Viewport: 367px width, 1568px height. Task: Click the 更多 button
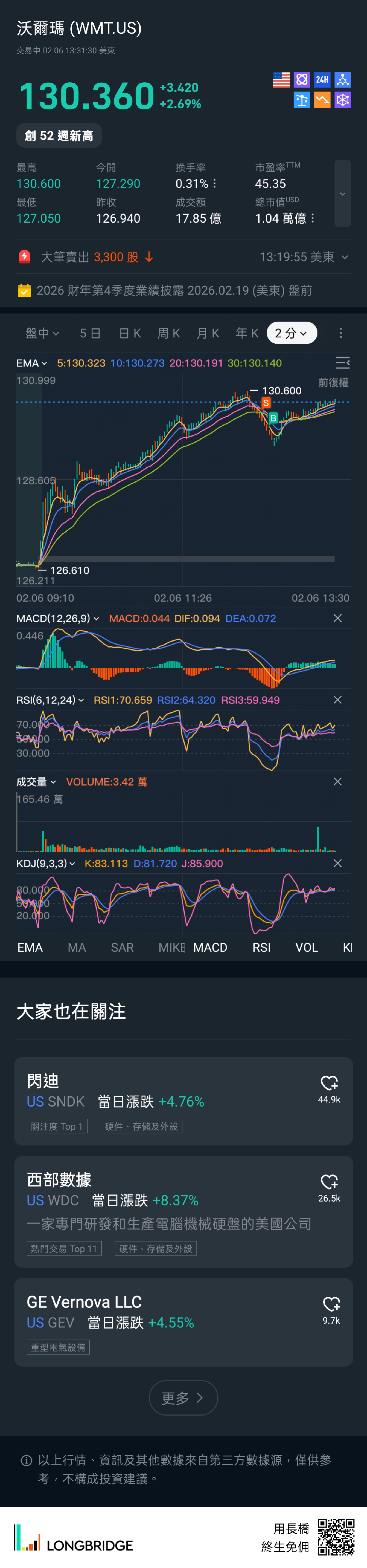point(183,1398)
